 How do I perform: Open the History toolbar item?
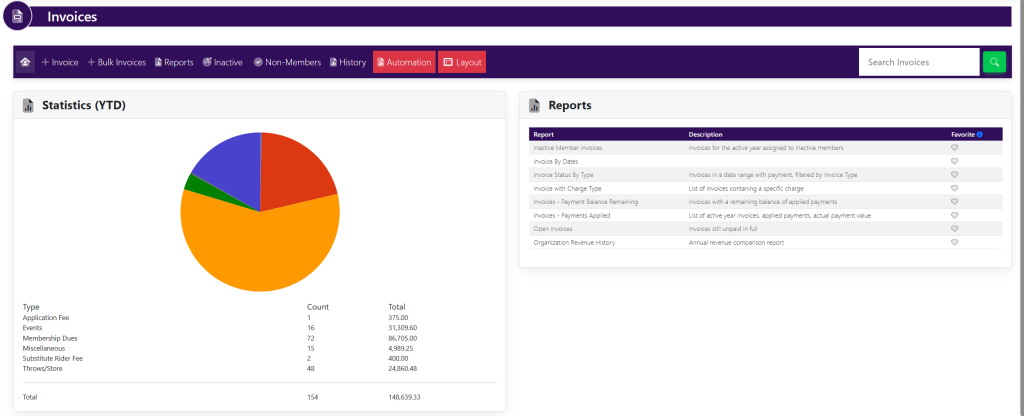coord(347,62)
